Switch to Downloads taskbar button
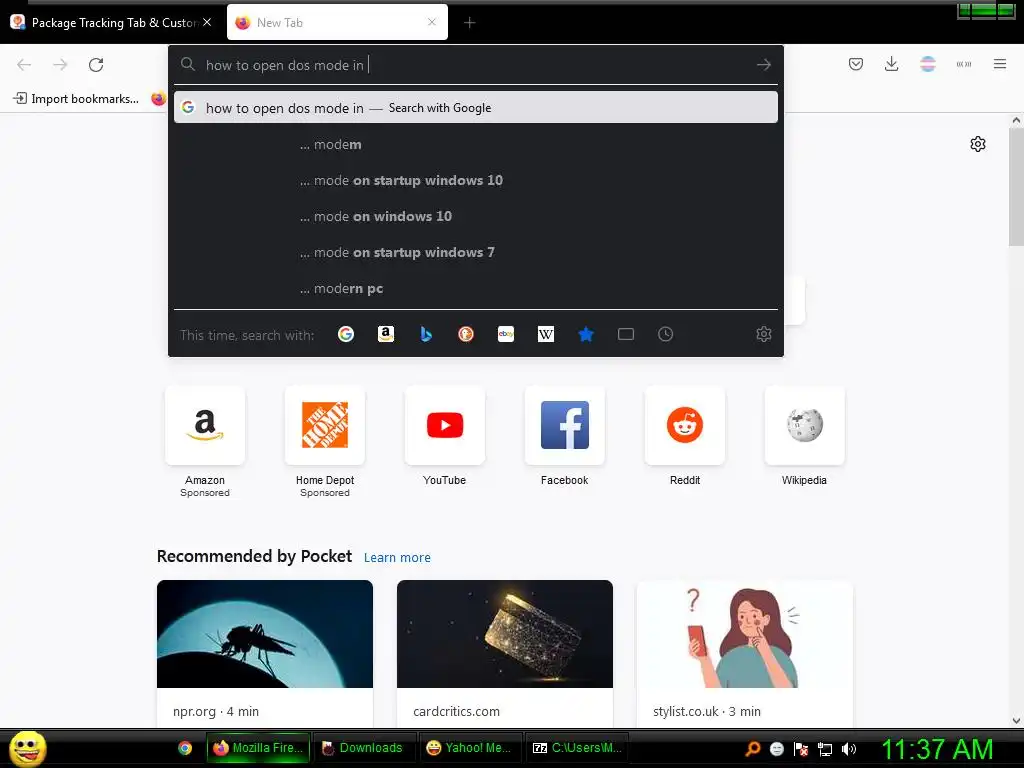Viewport: 1024px width, 768px height. tap(363, 748)
